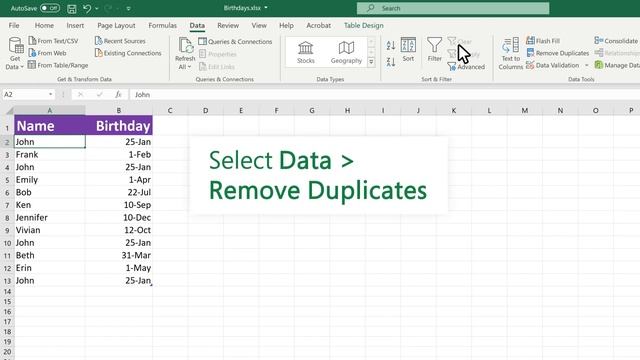Click the Insert Function fx icon

coord(118,94)
